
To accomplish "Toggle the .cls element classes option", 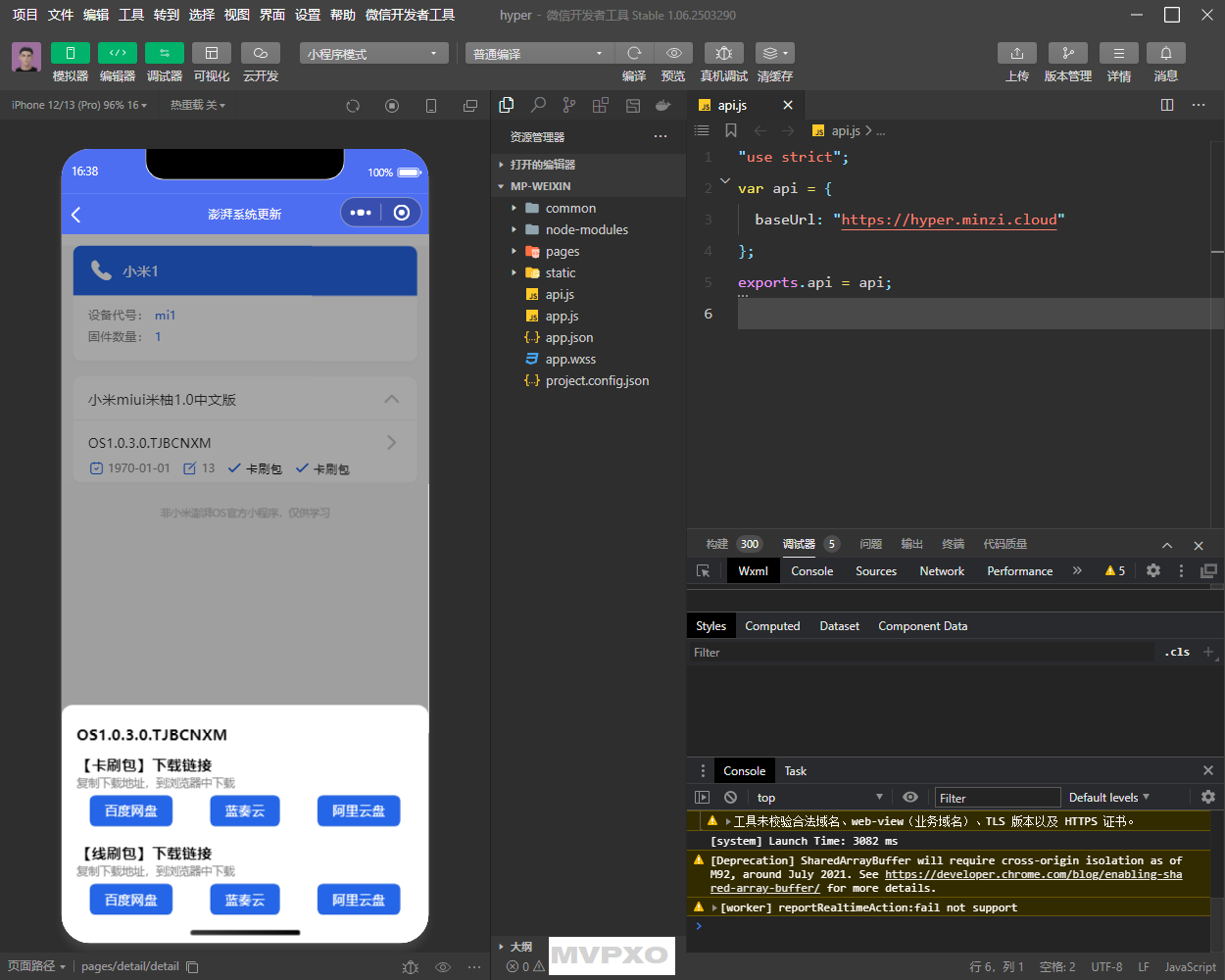I will point(1177,652).
